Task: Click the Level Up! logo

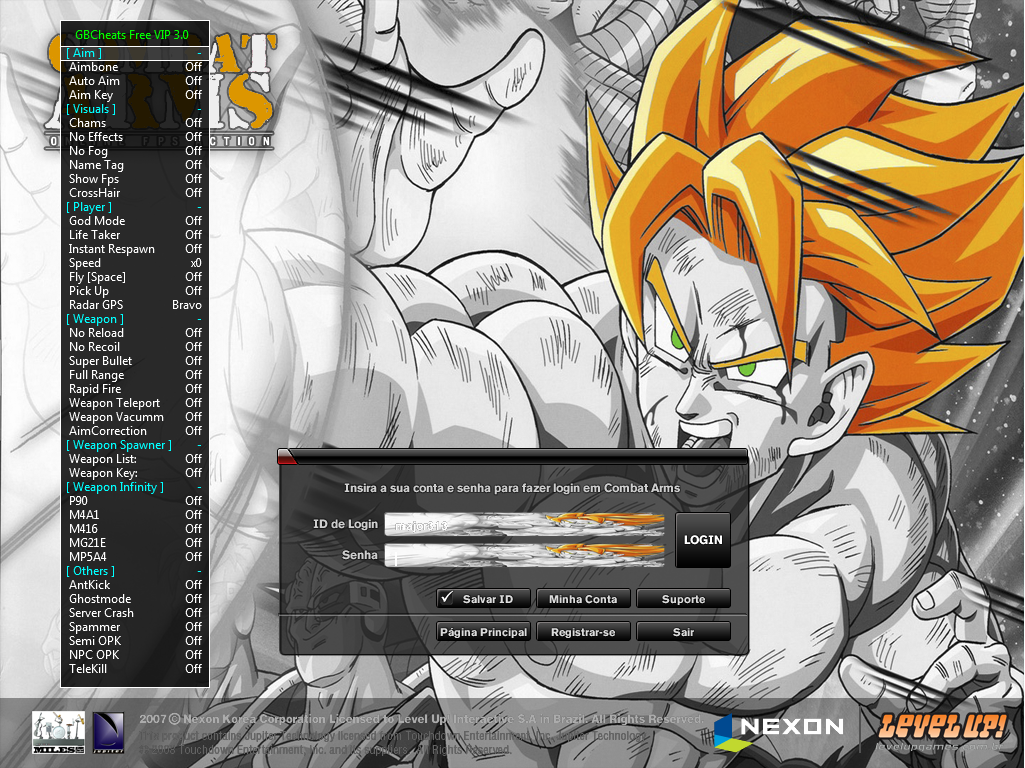Action: tap(942, 731)
